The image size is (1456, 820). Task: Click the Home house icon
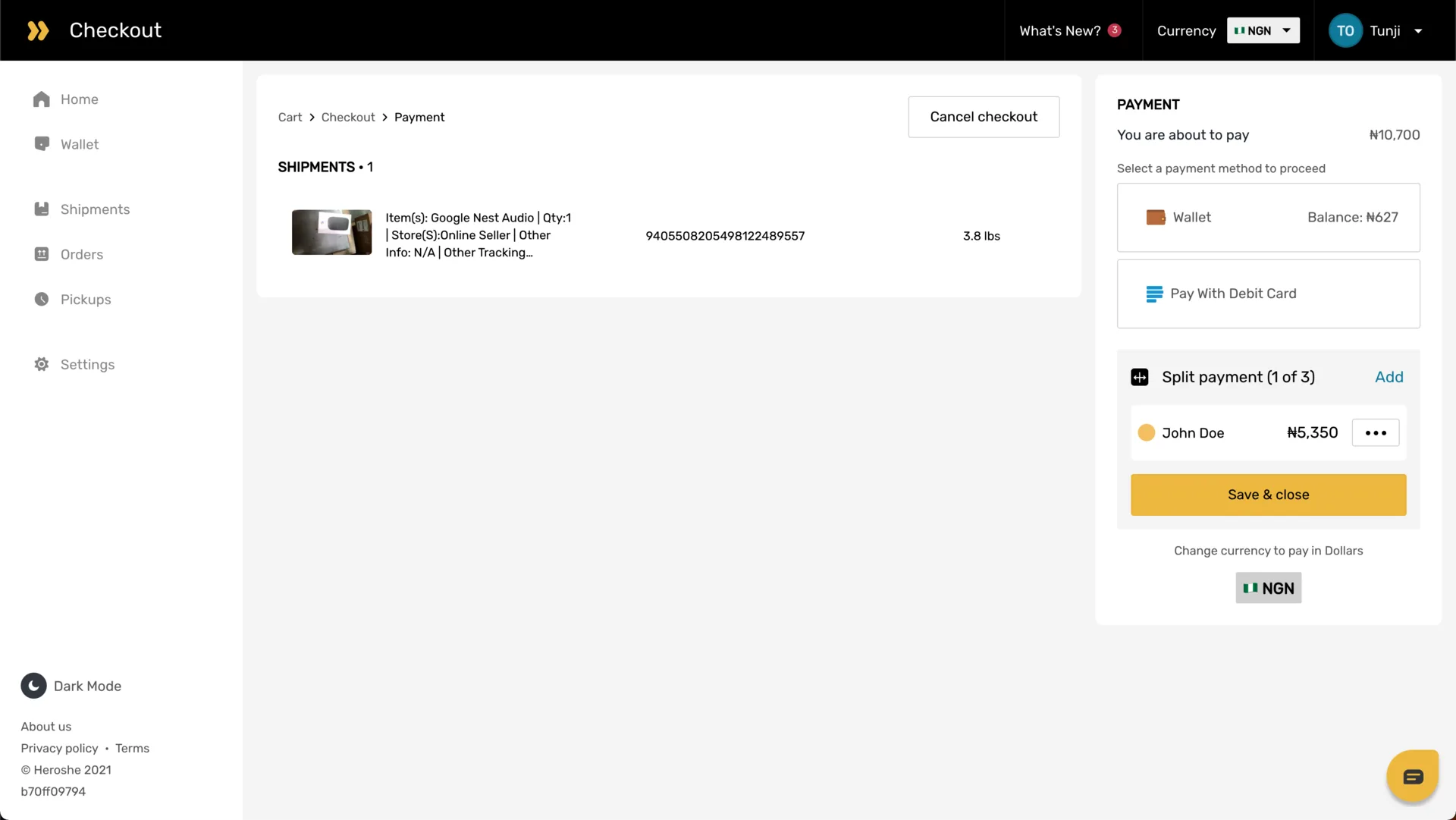click(x=42, y=99)
